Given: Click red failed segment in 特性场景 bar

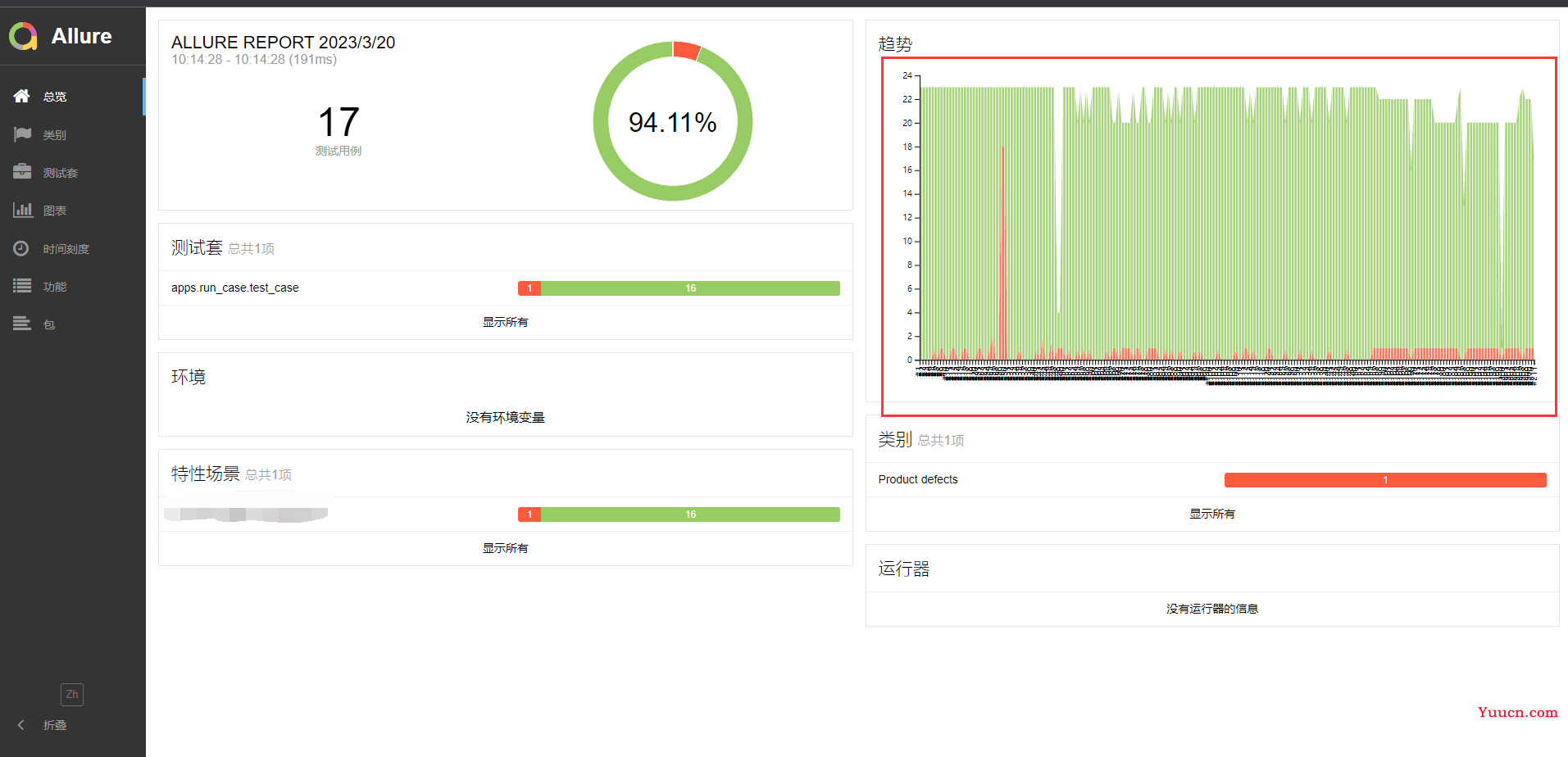Looking at the screenshot, I should click(x=529, y=514).
